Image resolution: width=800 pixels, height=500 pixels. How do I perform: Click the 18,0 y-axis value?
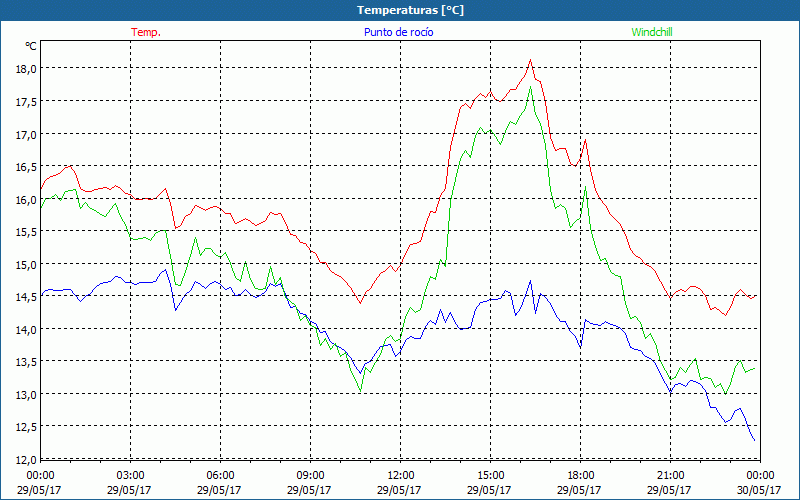tap(26, 69)
